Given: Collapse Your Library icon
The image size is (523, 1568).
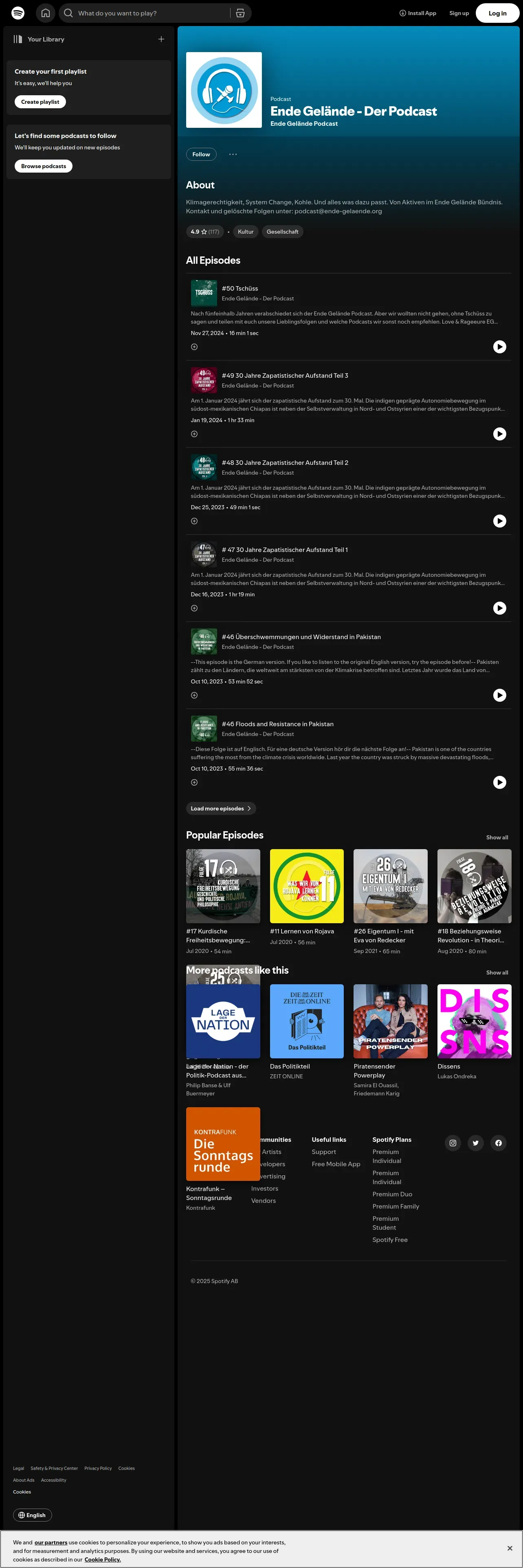Looking at the screenshot, I should tap(18, 39).
